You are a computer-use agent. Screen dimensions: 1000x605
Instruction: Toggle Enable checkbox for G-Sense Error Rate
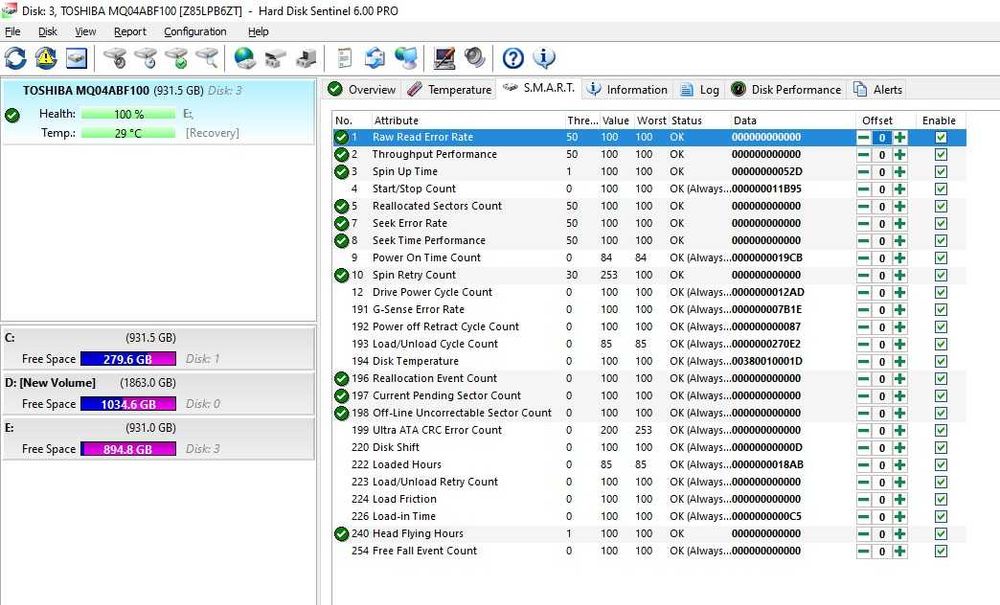[x=941, y=309]
